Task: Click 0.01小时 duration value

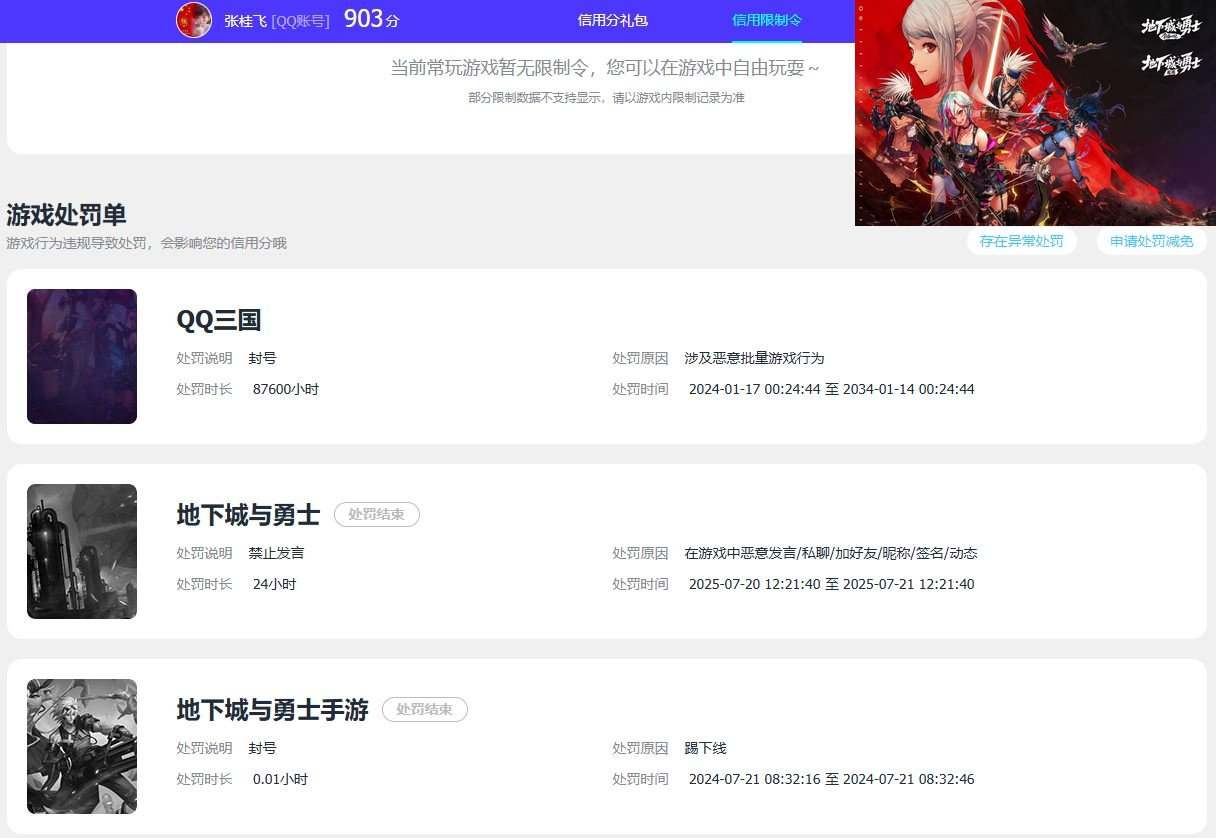Action: [280, 779]
